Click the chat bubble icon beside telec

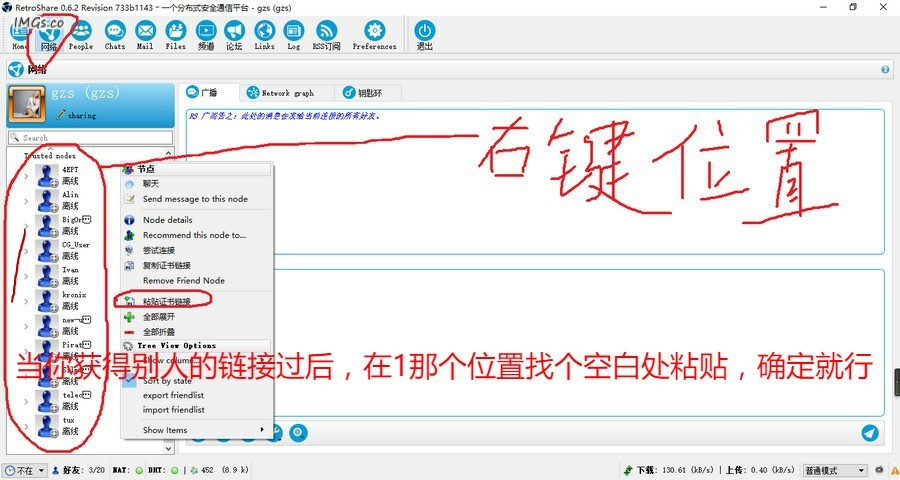(87, 395)
